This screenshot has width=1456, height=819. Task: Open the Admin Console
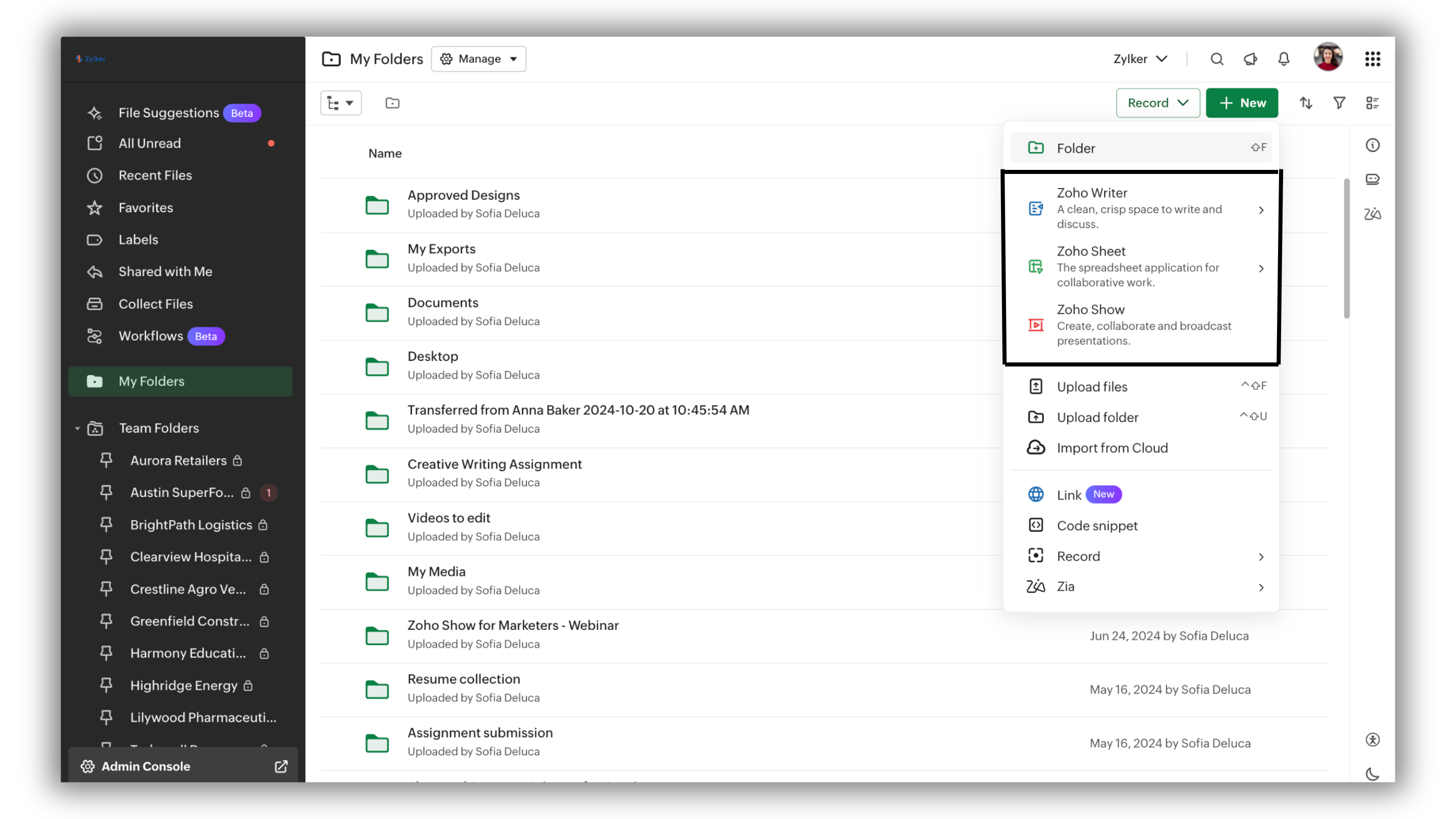tap(145, 766)
